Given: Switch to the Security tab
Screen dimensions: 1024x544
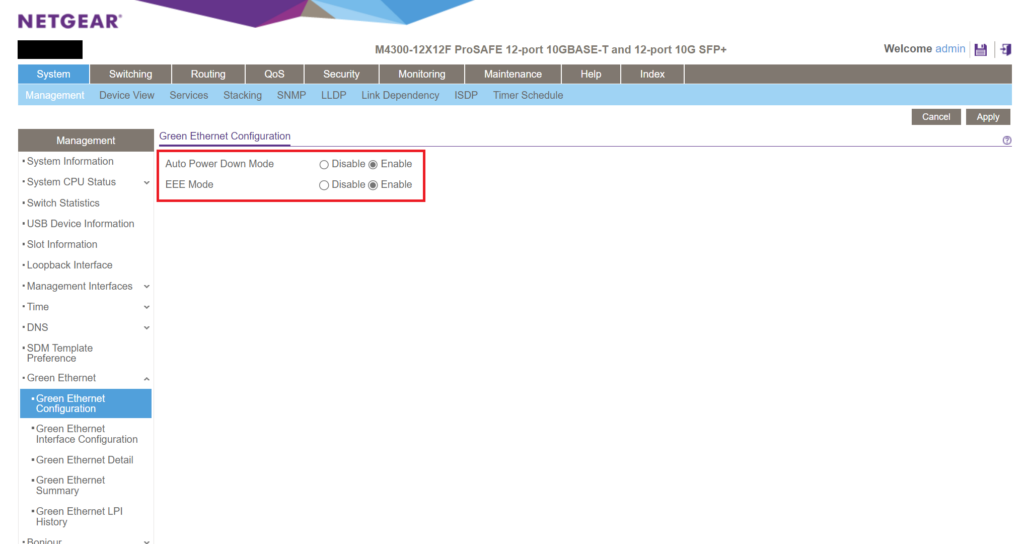Looking at the screenshot, I should click(341, 74).
